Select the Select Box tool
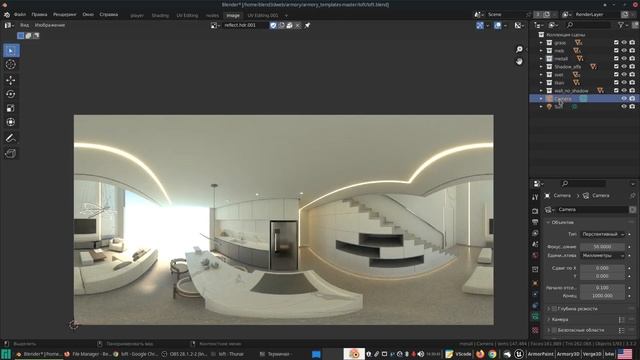 [11, 51]
